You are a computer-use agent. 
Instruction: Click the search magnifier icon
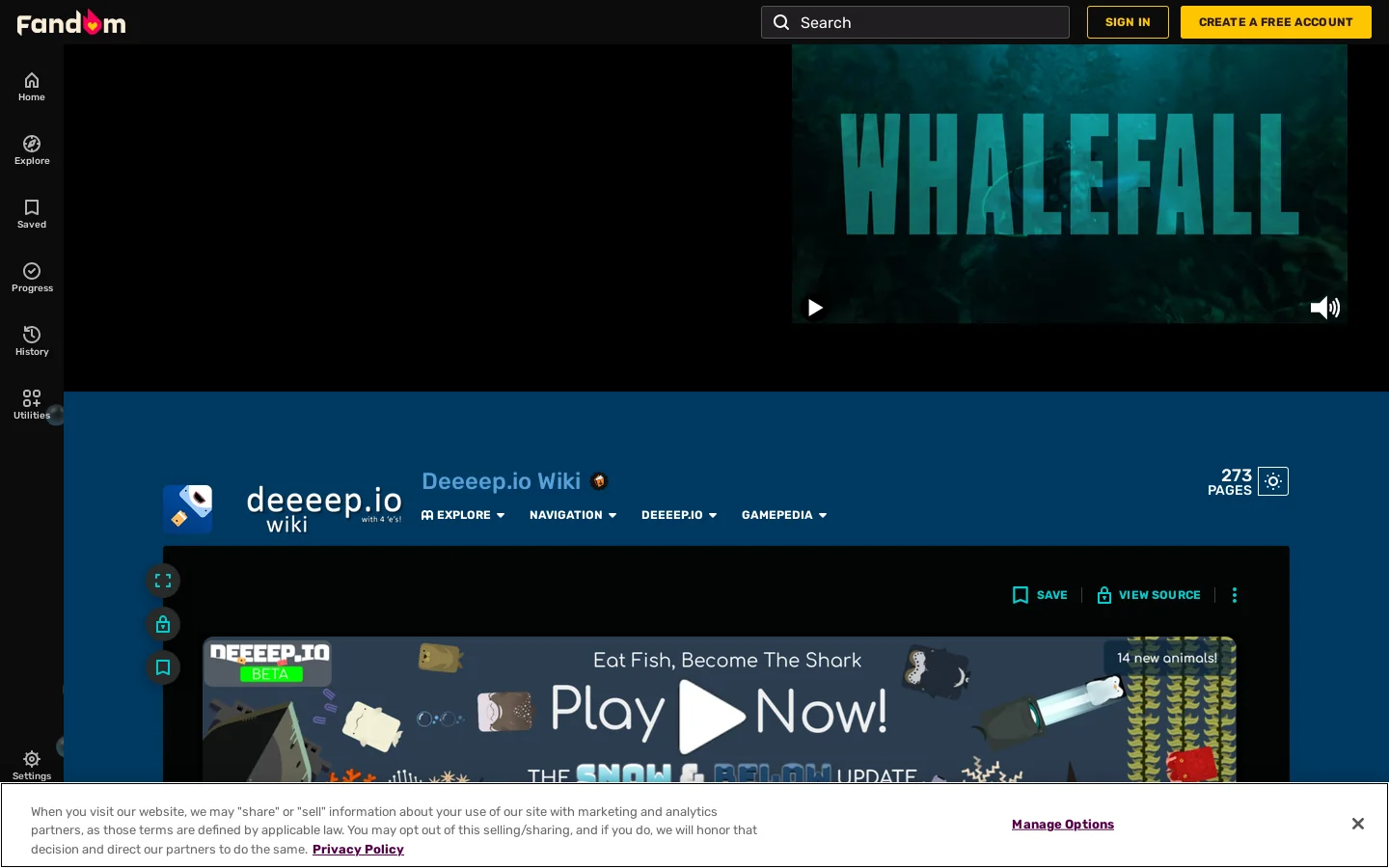[781, 22]
